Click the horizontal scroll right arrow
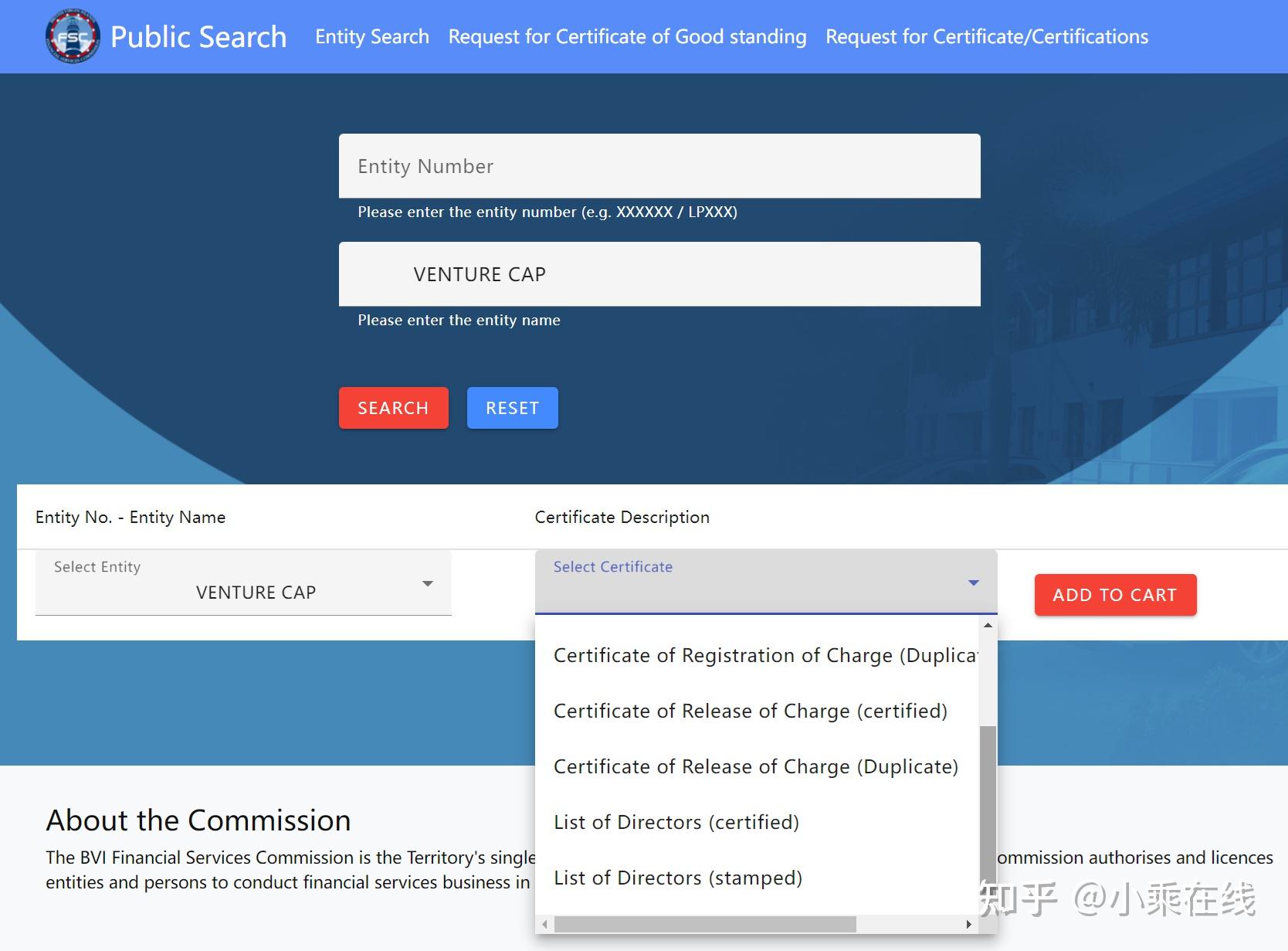 click(x=969, y=924)
